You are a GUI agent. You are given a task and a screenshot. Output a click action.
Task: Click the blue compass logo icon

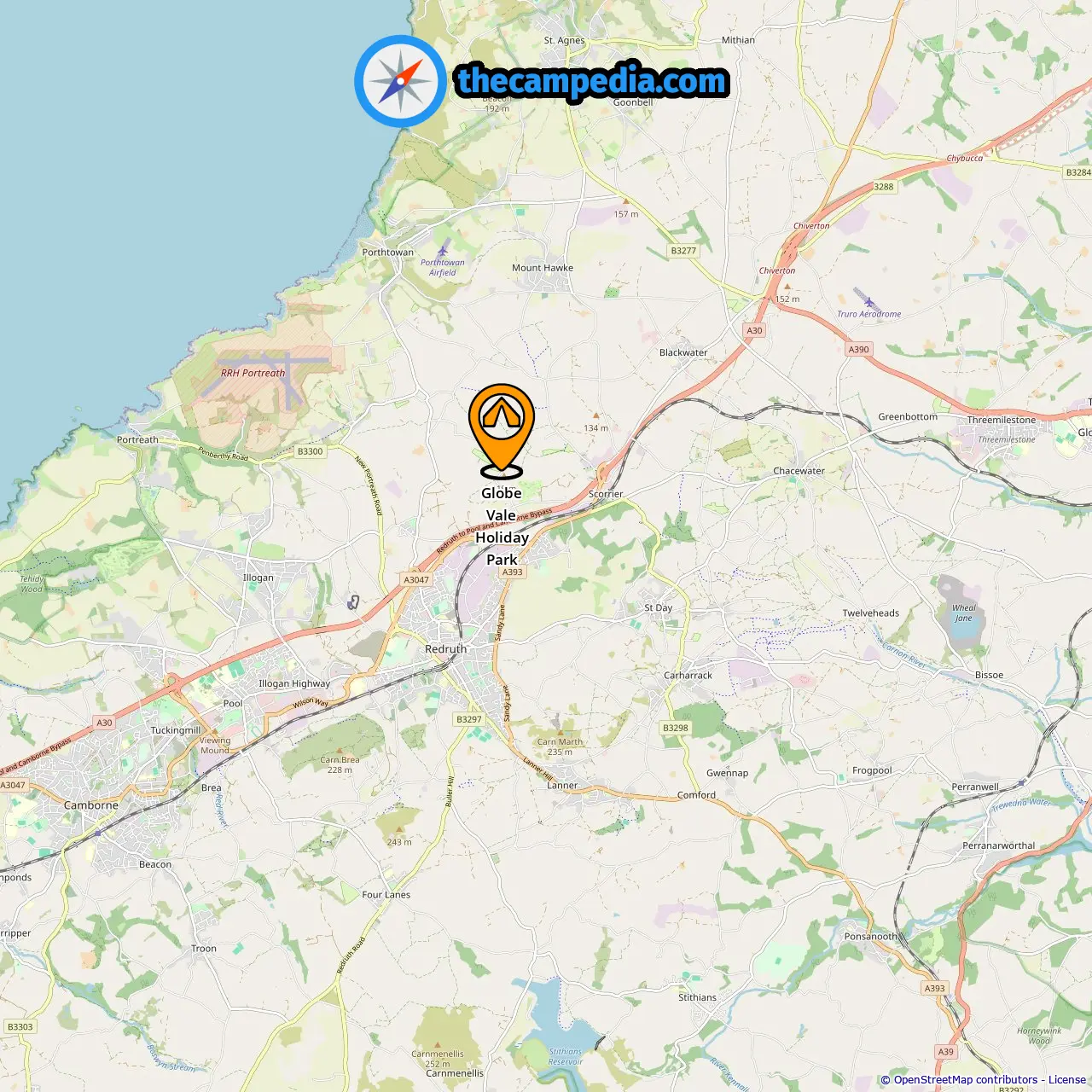[x=400, y=81]
